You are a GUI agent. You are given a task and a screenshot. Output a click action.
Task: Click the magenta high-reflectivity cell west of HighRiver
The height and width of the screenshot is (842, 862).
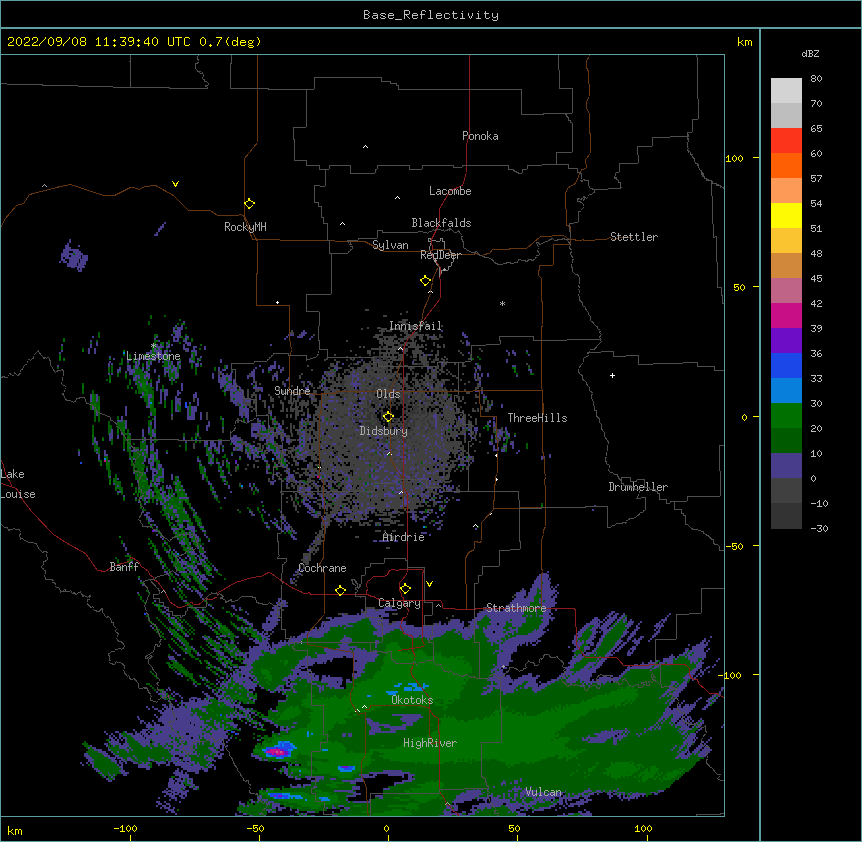277,751
